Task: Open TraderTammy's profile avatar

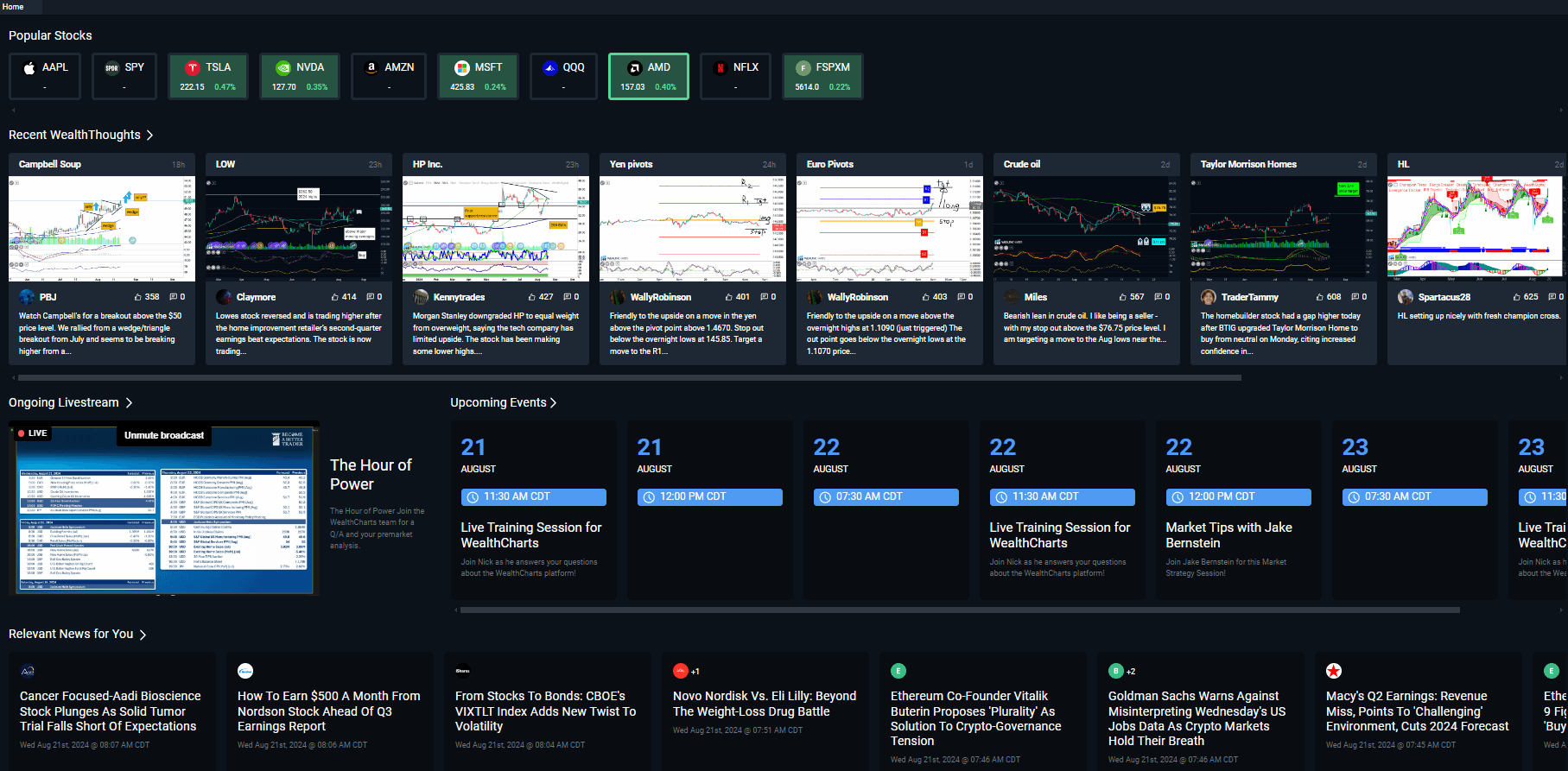Action: pos(1209,297)
